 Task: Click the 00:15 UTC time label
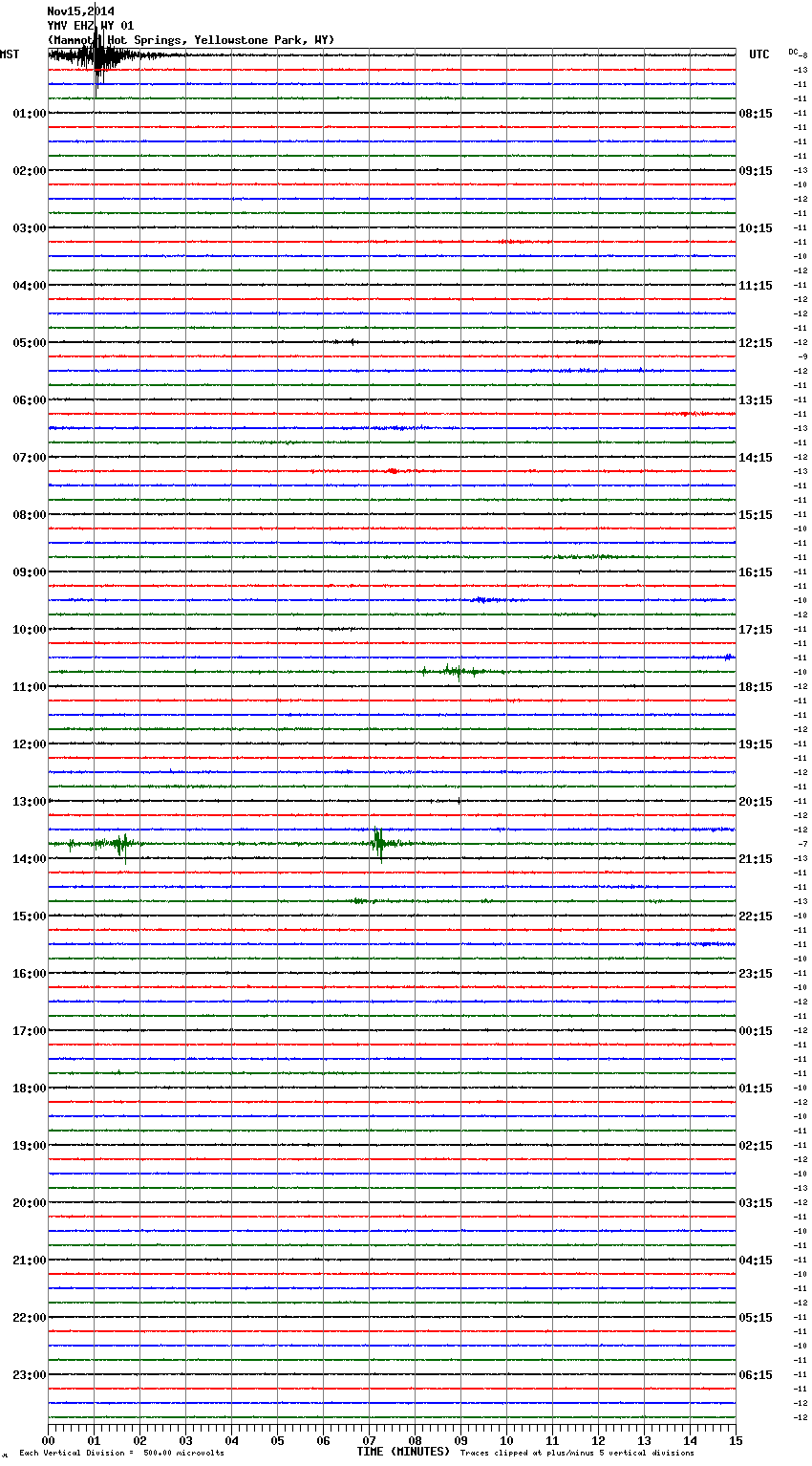click(756, 1031)
